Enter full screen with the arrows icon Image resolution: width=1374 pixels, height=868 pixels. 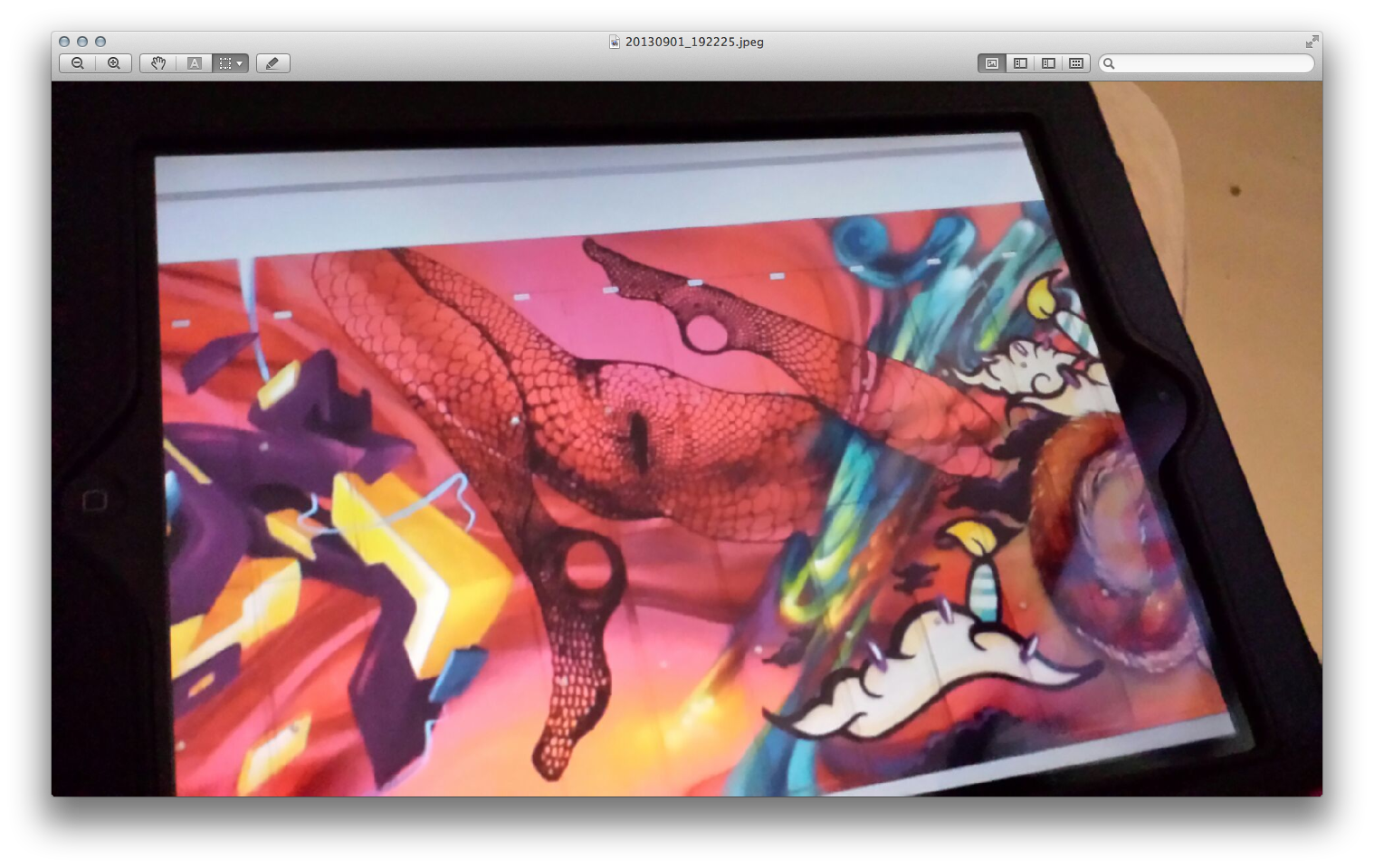(x=1312, y=42)
